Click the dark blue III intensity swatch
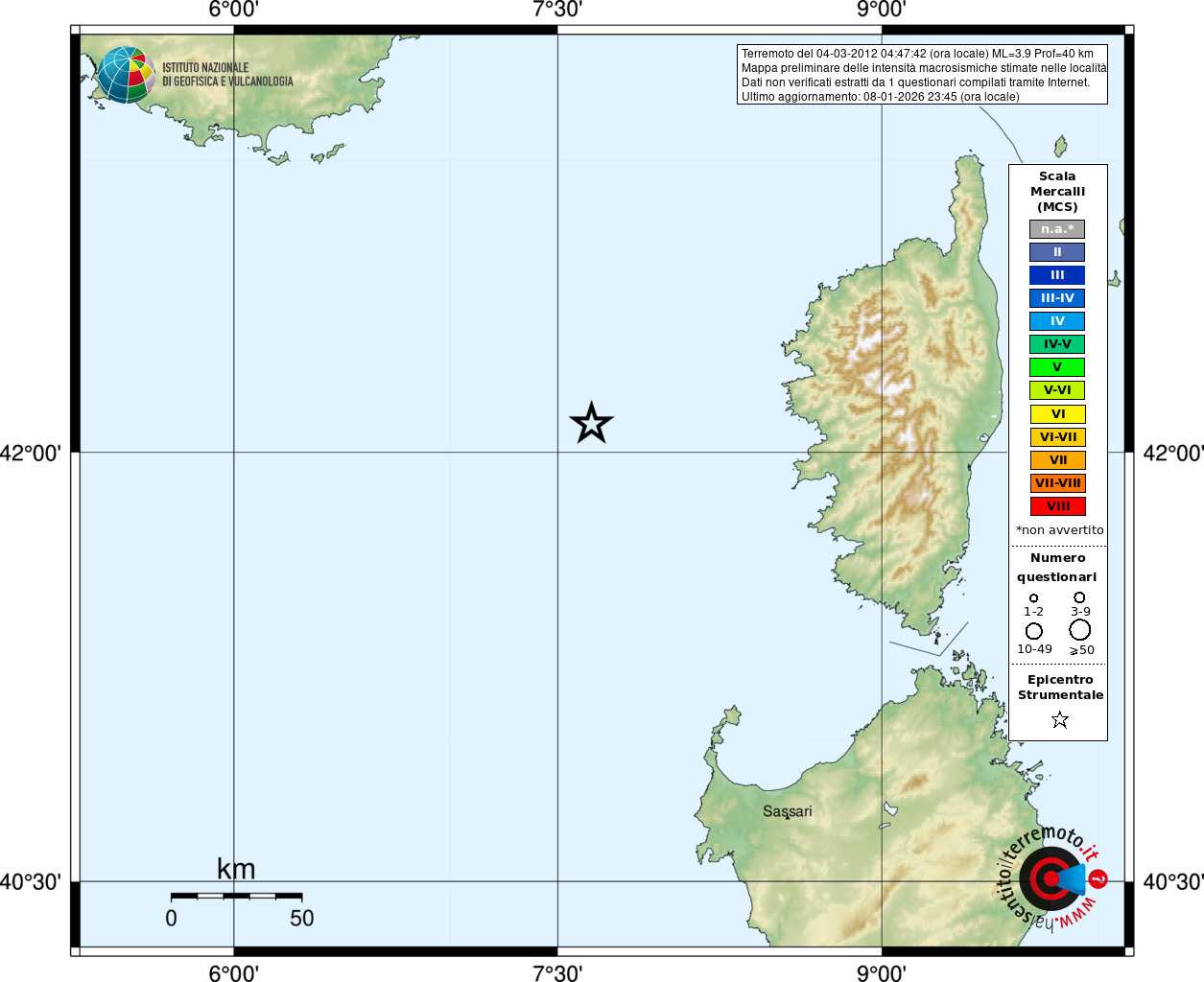Image resolution: width=1204 pixels, height=982 pixels. 1057,275
